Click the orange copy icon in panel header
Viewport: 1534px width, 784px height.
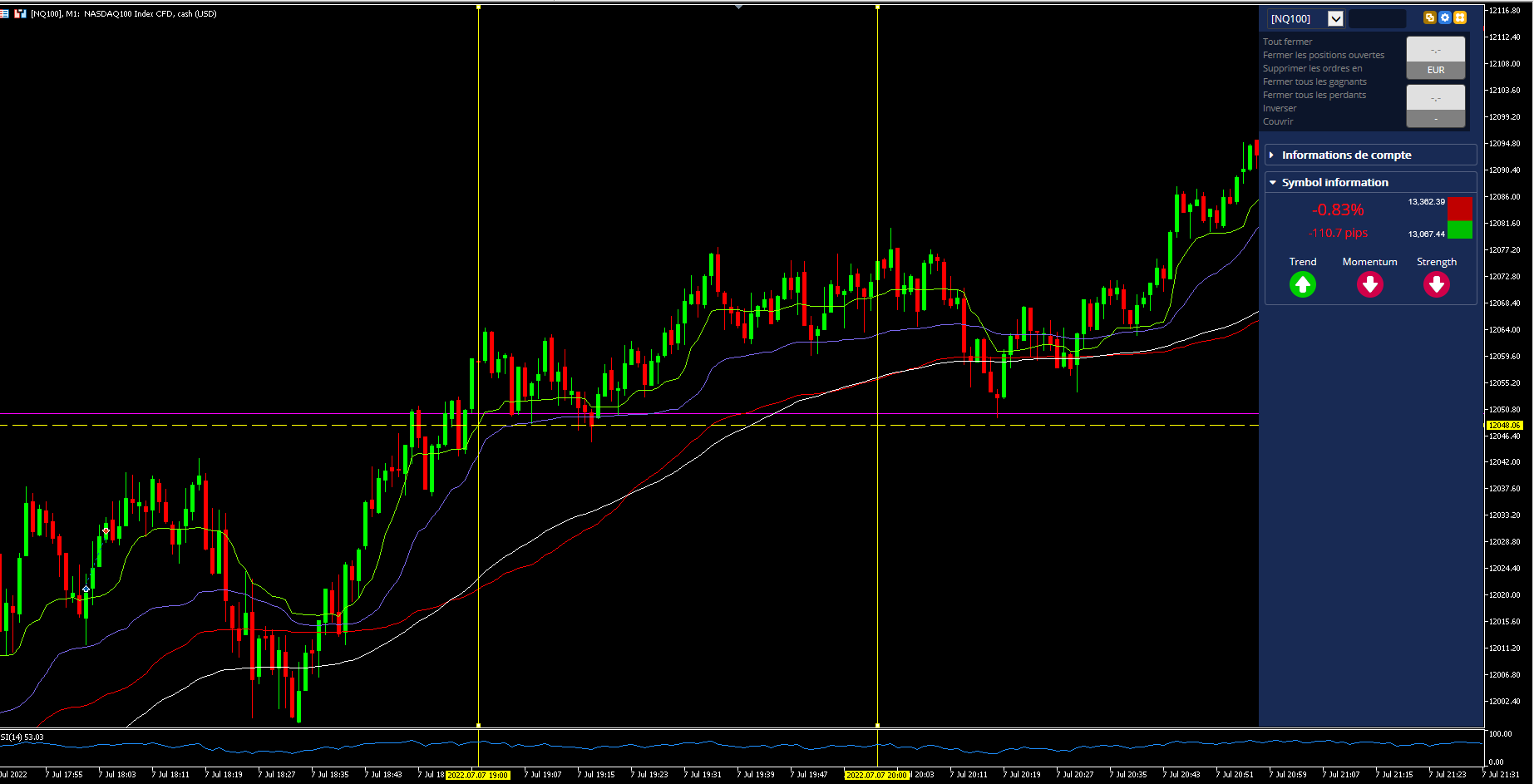pos(1430,17)
